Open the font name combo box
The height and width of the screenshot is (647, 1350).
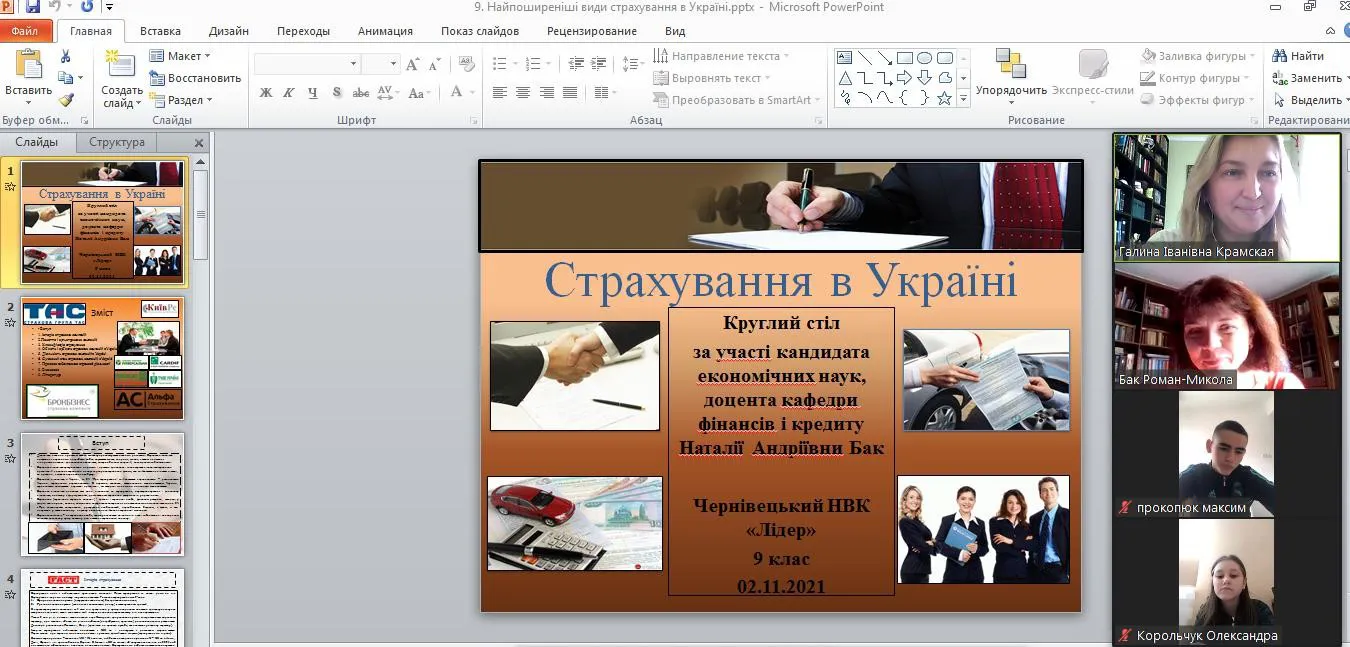(x=307, y=64)
